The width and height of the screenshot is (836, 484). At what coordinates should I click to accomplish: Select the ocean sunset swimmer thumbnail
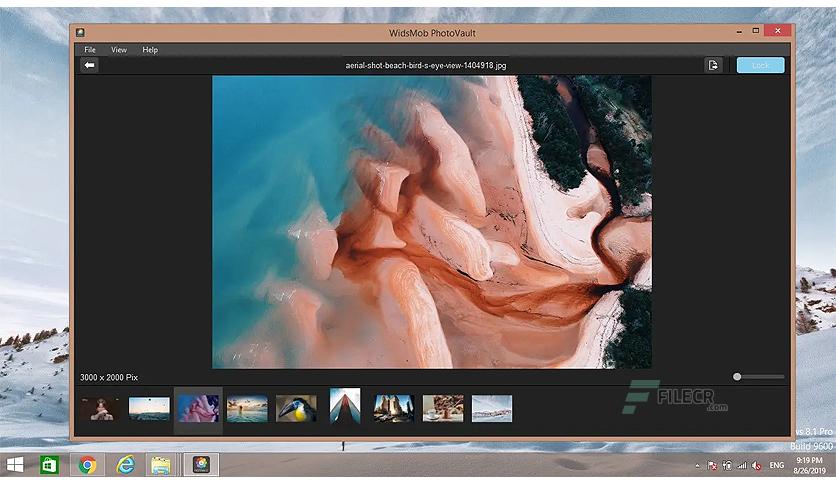(247, 409)
